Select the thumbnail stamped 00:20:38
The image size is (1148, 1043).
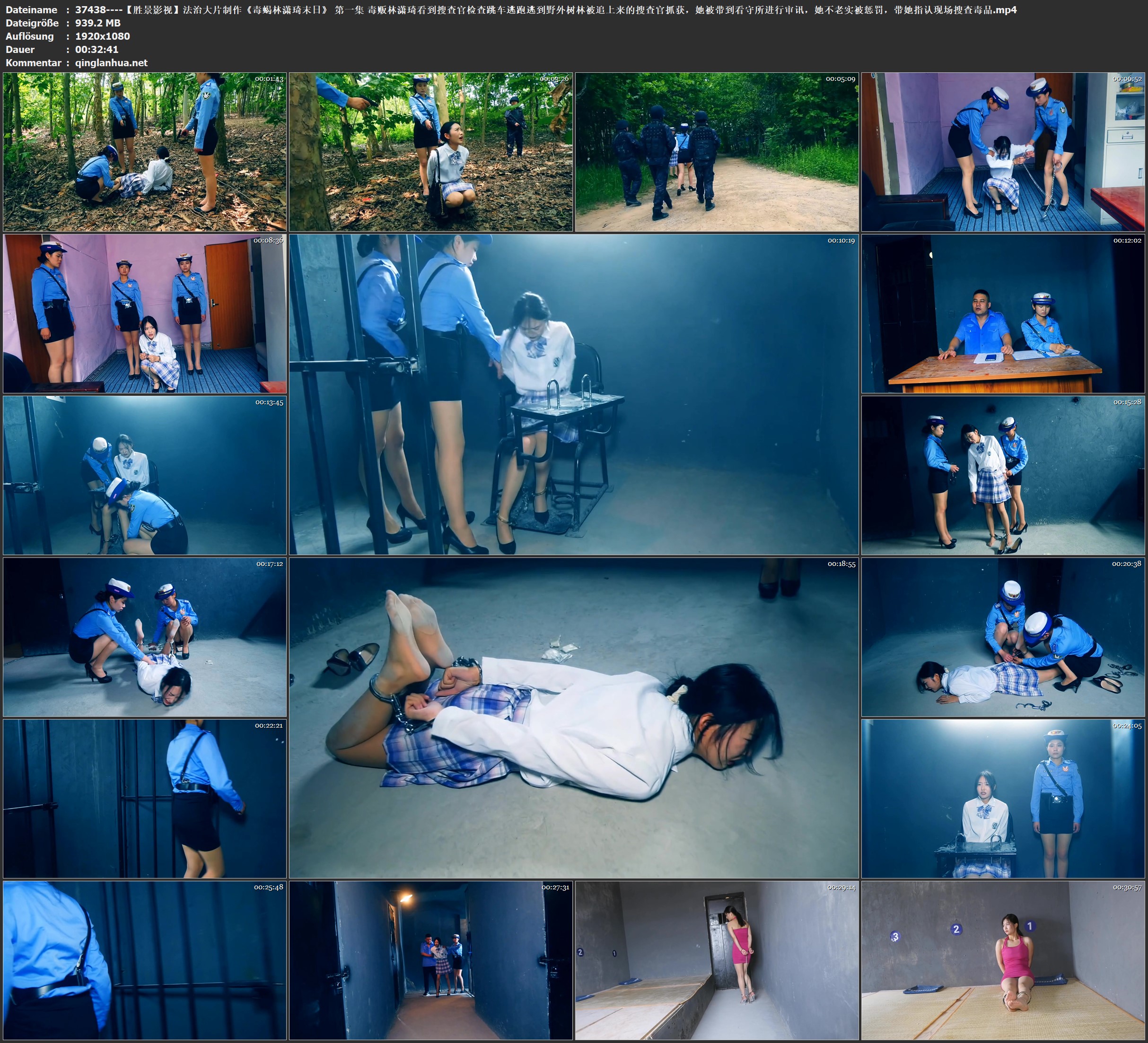(x=1003, y=637)
